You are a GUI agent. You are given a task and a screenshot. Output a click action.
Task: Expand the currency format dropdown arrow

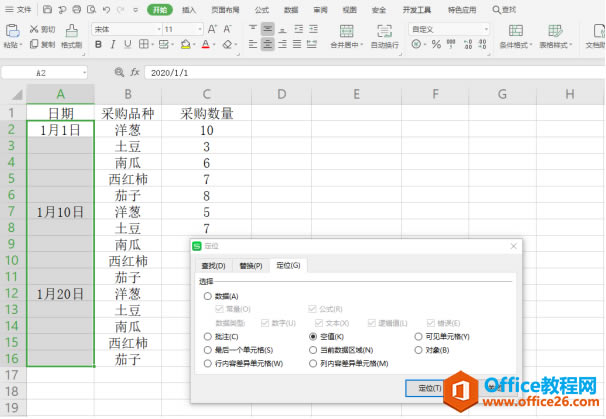(424, 44)
